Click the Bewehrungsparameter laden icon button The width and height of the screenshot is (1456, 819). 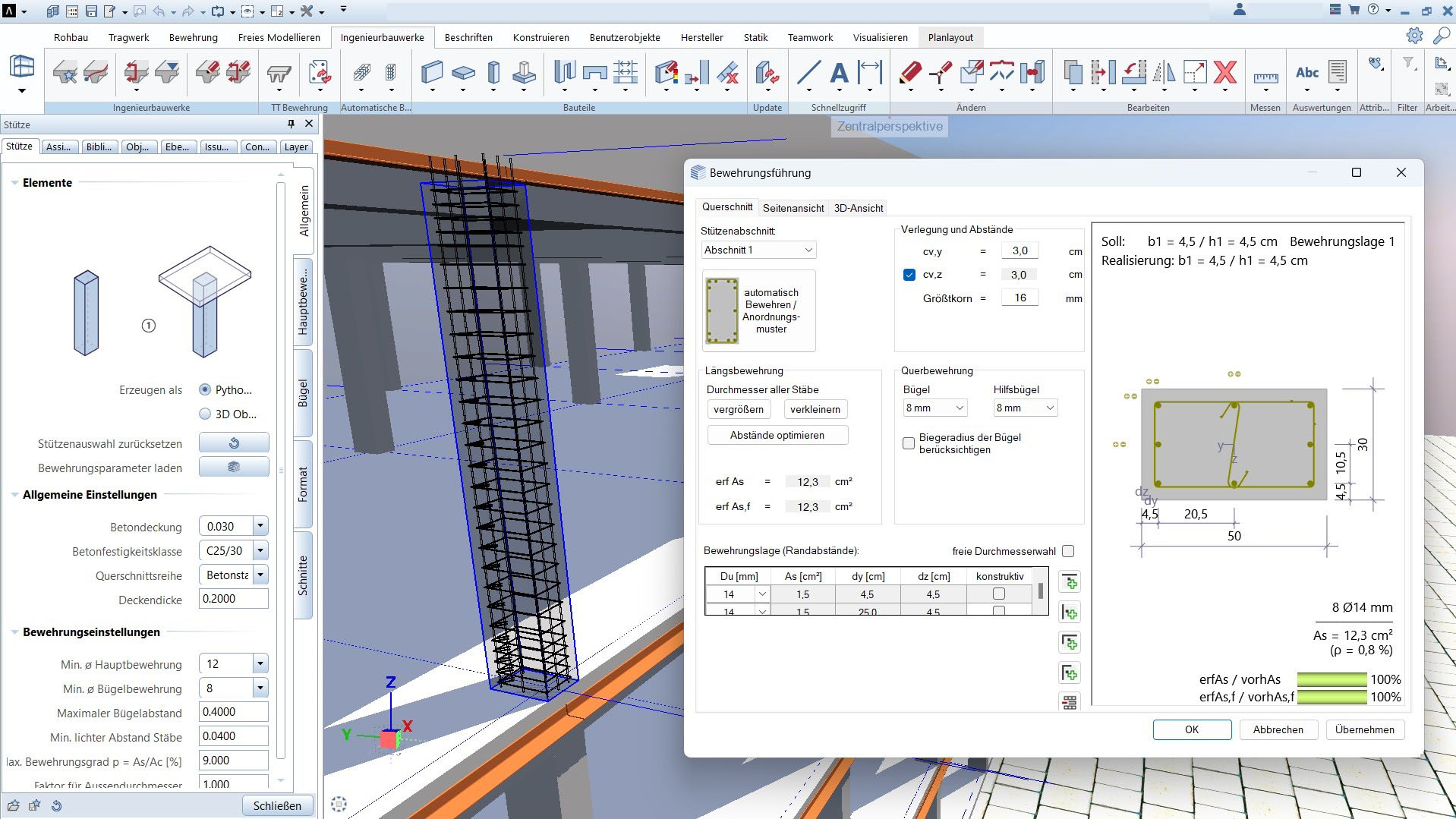click(234, 467)
